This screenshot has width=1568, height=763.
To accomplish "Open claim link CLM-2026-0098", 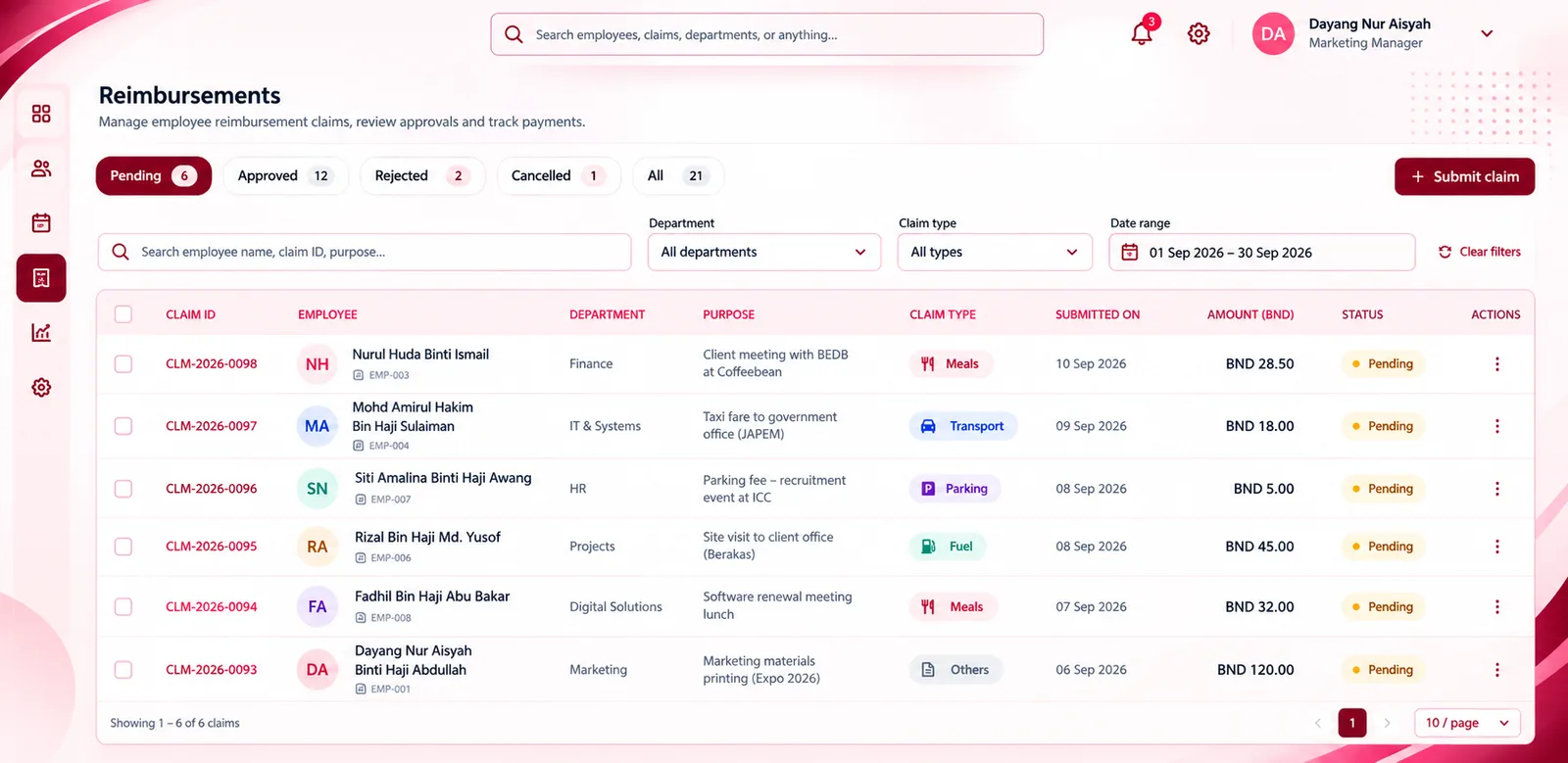I will 212,364.
